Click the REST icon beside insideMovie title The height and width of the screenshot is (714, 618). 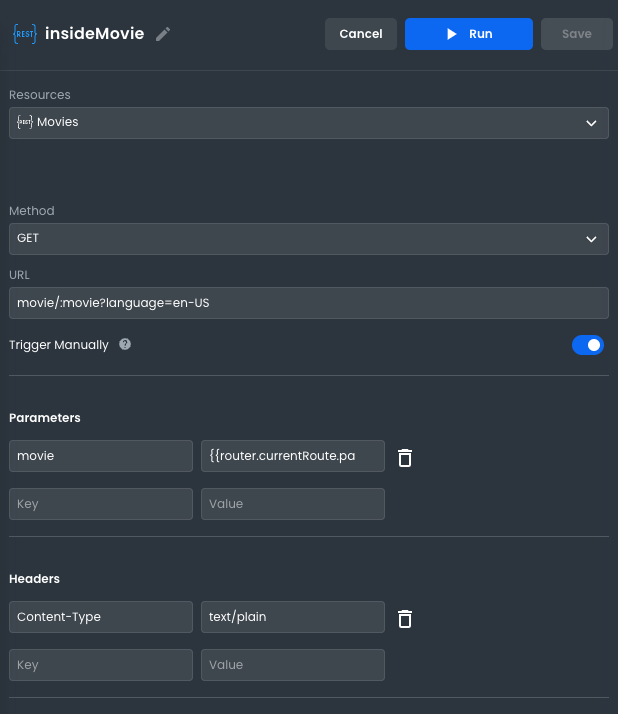coord(24,34)
